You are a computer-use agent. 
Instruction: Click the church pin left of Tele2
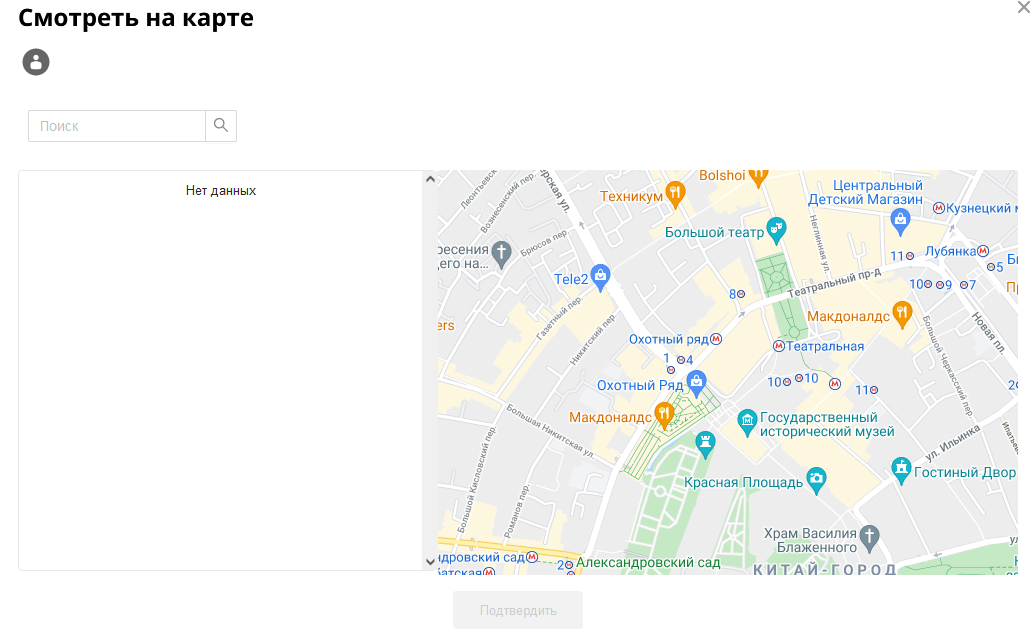[502, 254]
